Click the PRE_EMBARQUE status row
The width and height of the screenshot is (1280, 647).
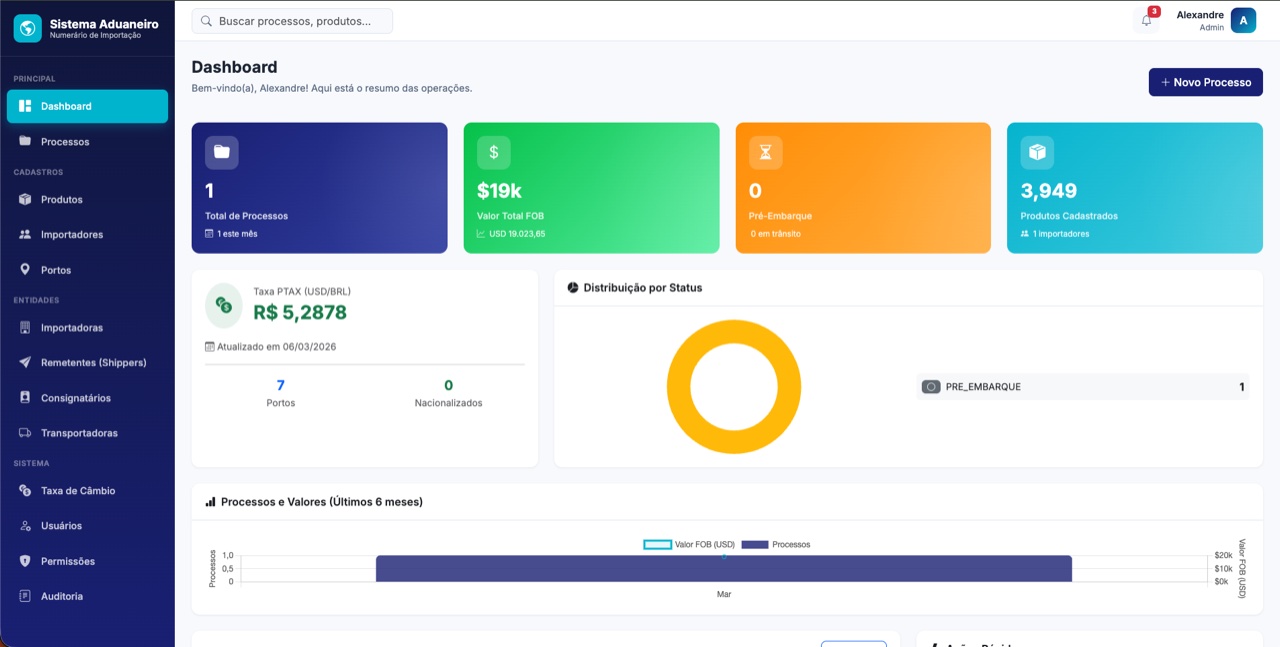[x=1083, y=387]
